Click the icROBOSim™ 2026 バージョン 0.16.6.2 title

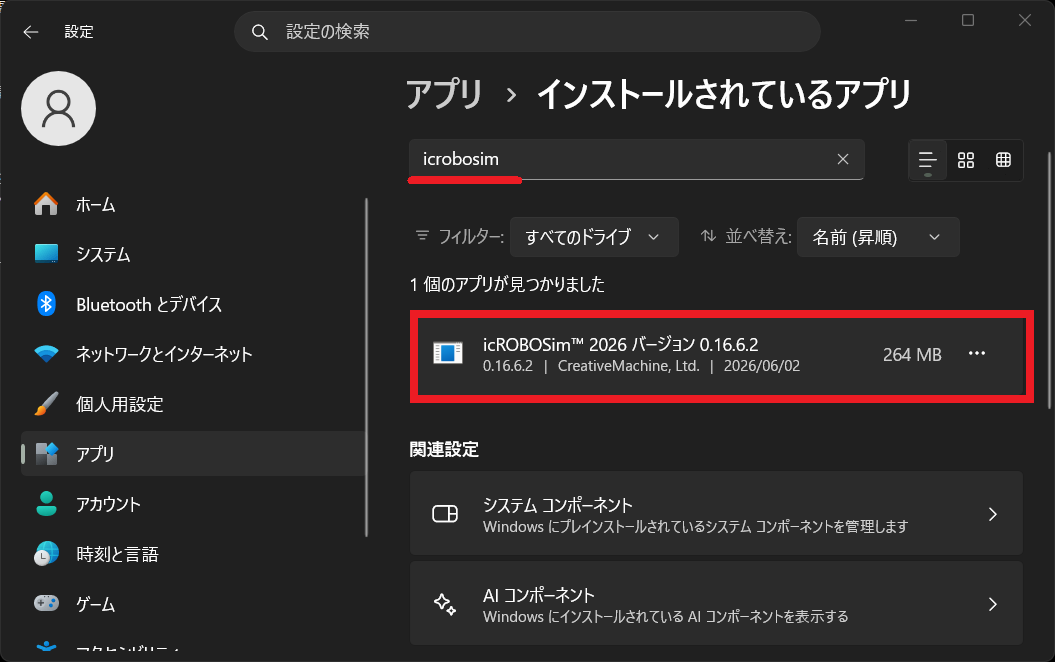(x=620, y=344)
